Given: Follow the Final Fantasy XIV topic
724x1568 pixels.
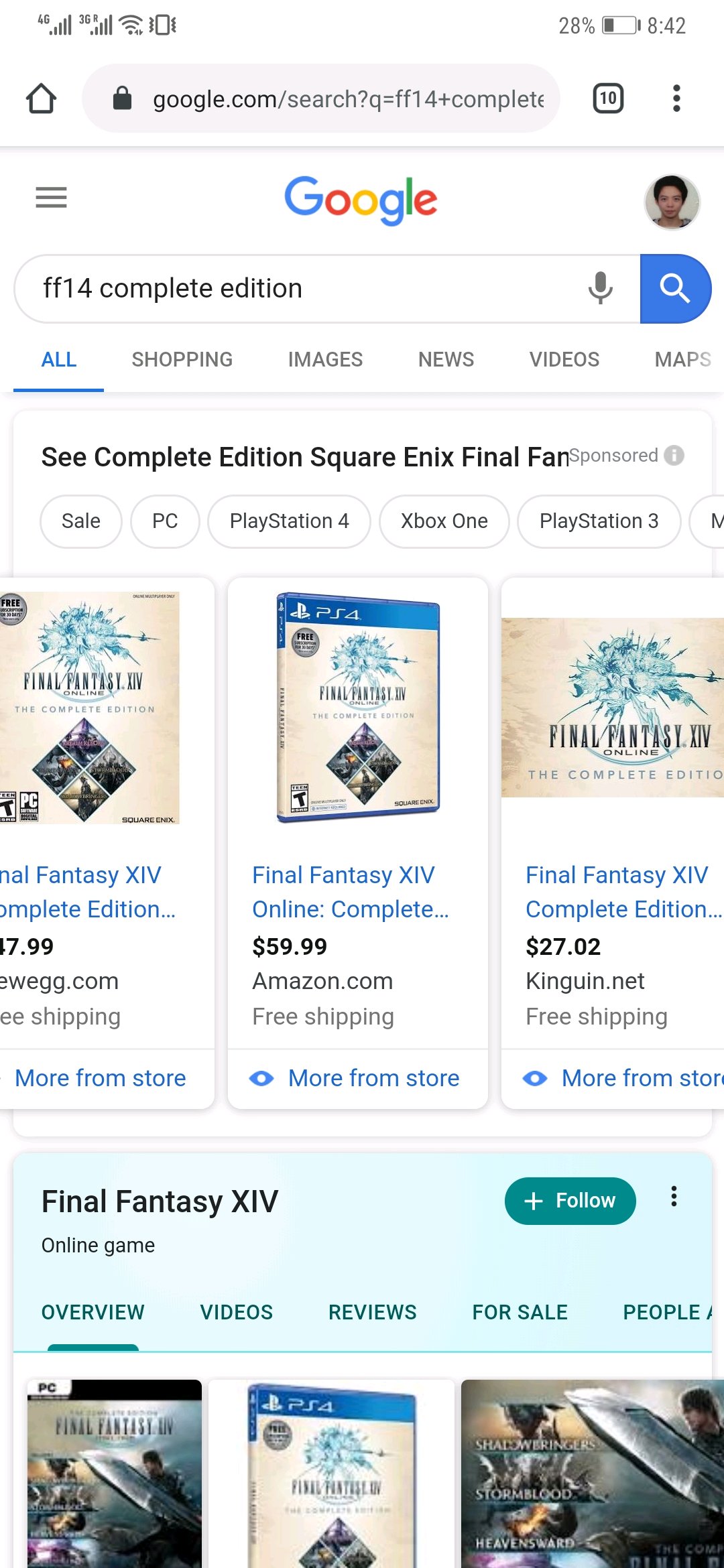Looking at the screenshot, I should click(570, 1201).
